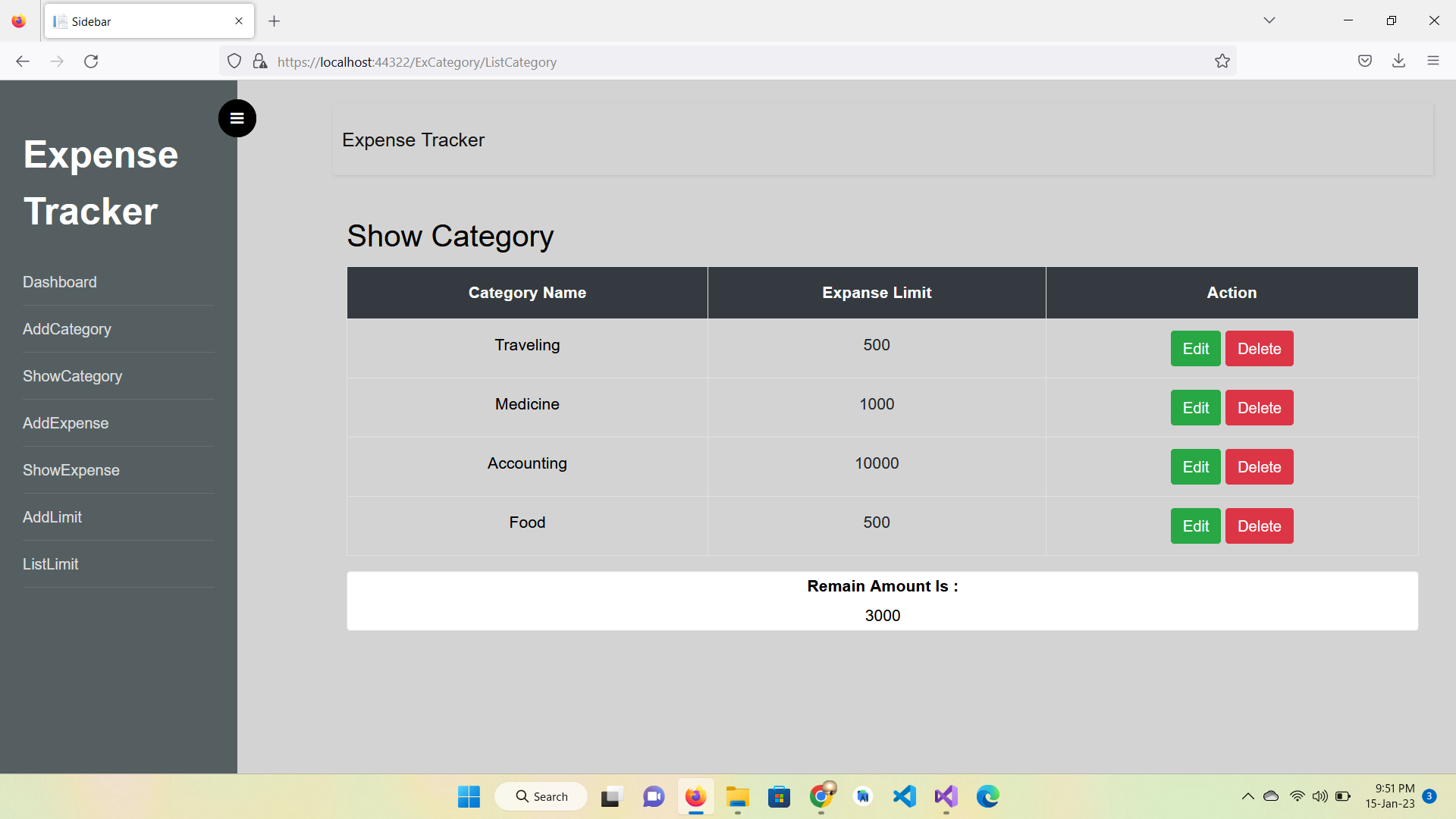Expand hidden icons in the system tray
Screen dimensions: 1456x819
click(x=1247, y=796)
